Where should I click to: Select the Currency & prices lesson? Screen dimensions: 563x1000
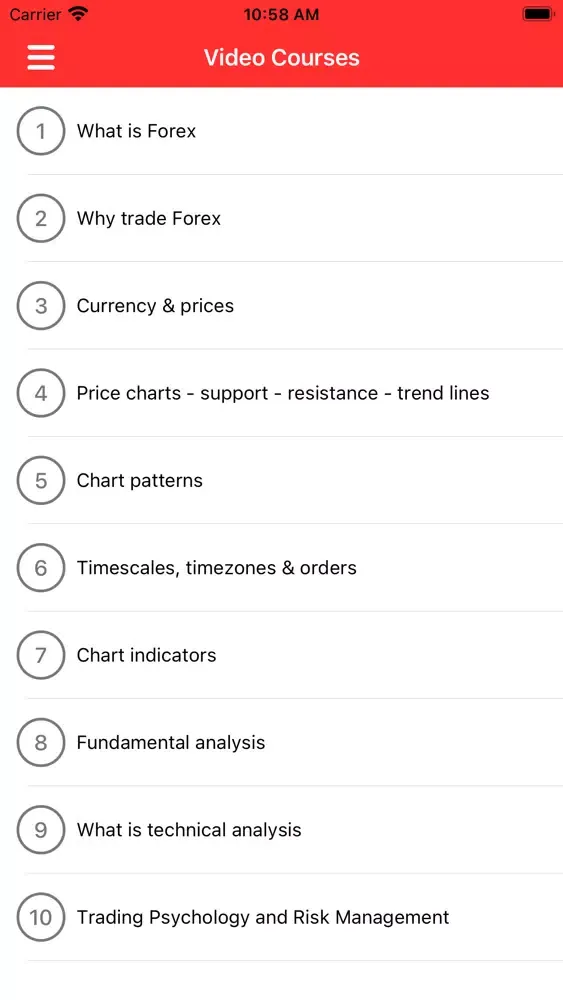pyautogui.click(x=281, y=305)
